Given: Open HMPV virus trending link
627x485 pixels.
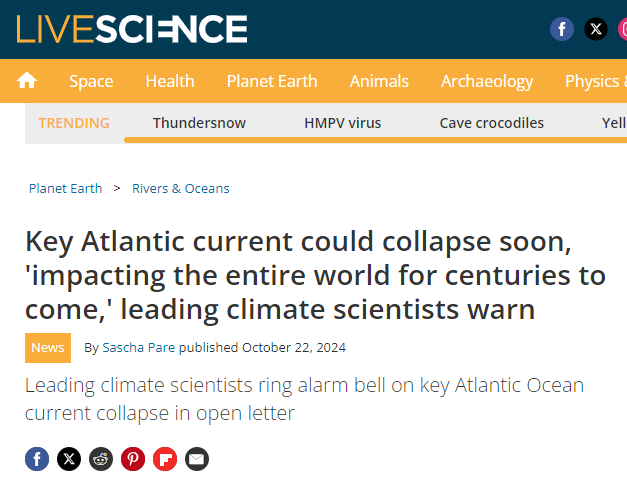Looking at the screenshot, I should coord(343,123).
